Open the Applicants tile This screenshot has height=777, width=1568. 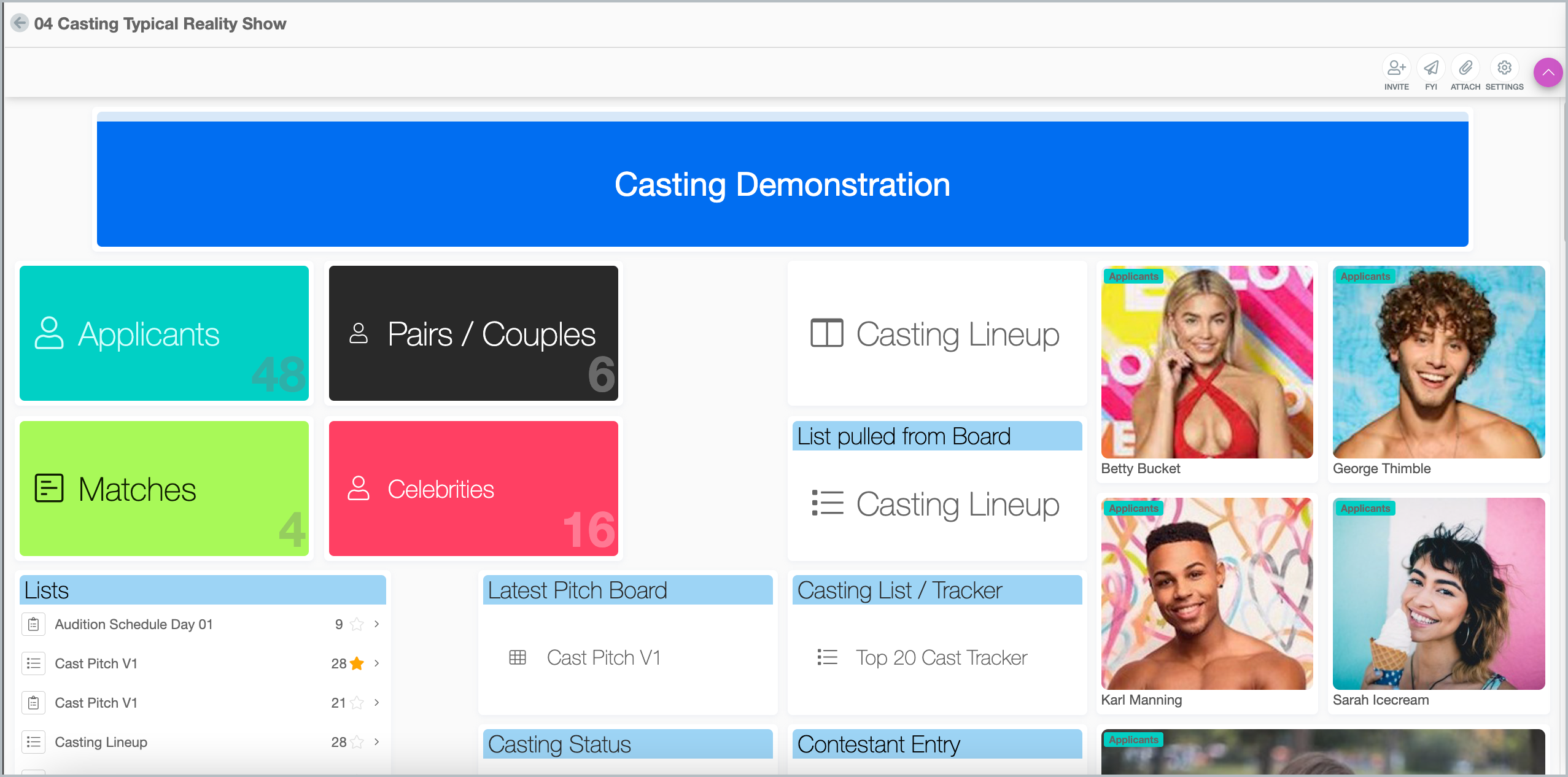point(164,333)
